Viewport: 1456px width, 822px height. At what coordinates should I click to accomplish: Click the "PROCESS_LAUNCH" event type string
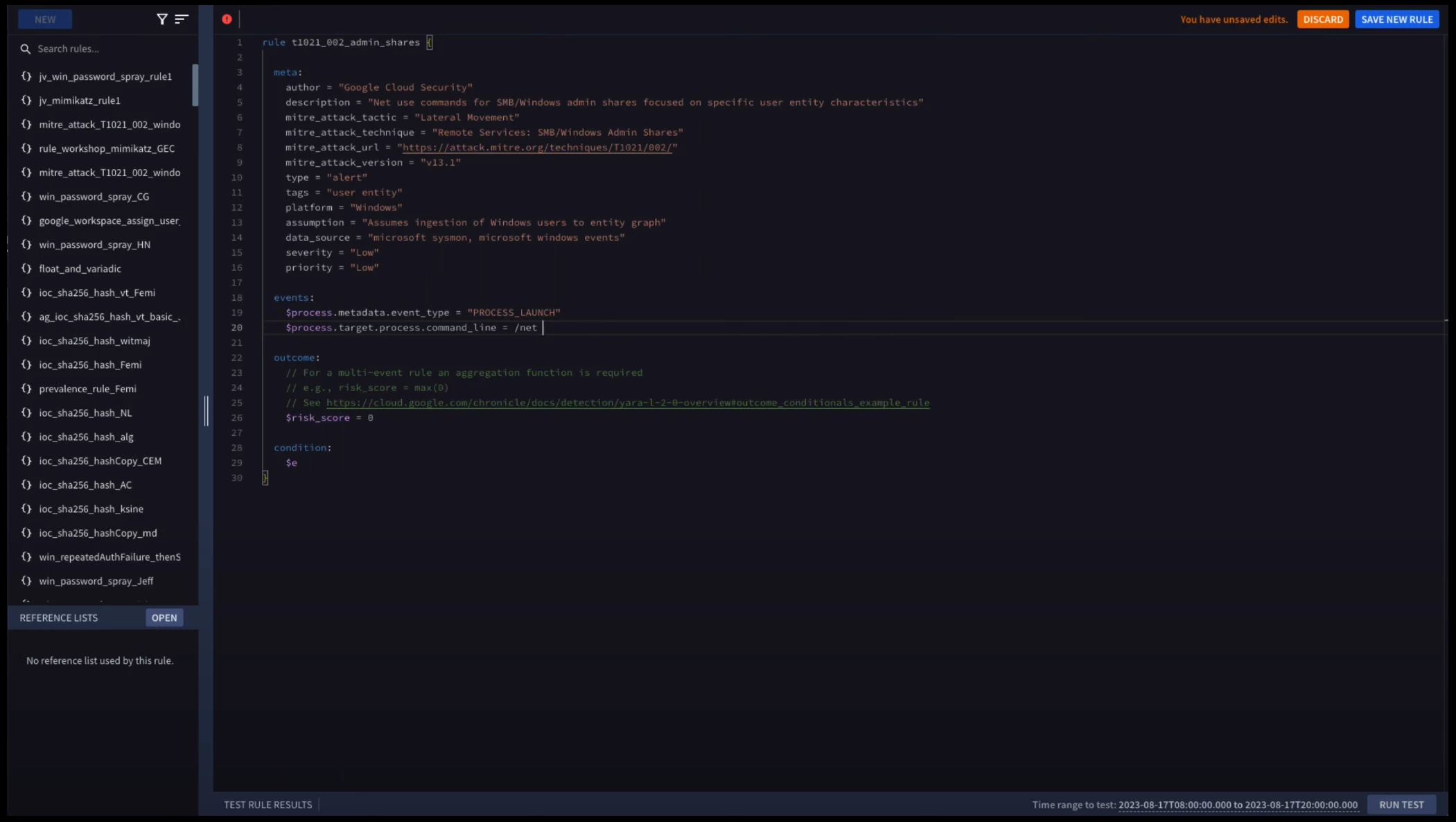pos(514,313)
